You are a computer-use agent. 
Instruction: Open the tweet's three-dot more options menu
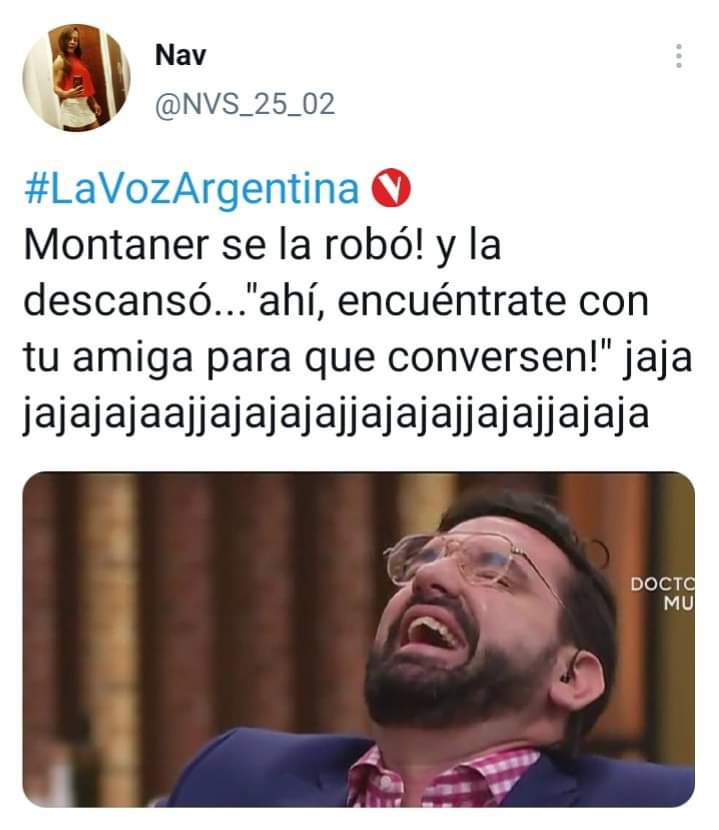click(678, 56)
